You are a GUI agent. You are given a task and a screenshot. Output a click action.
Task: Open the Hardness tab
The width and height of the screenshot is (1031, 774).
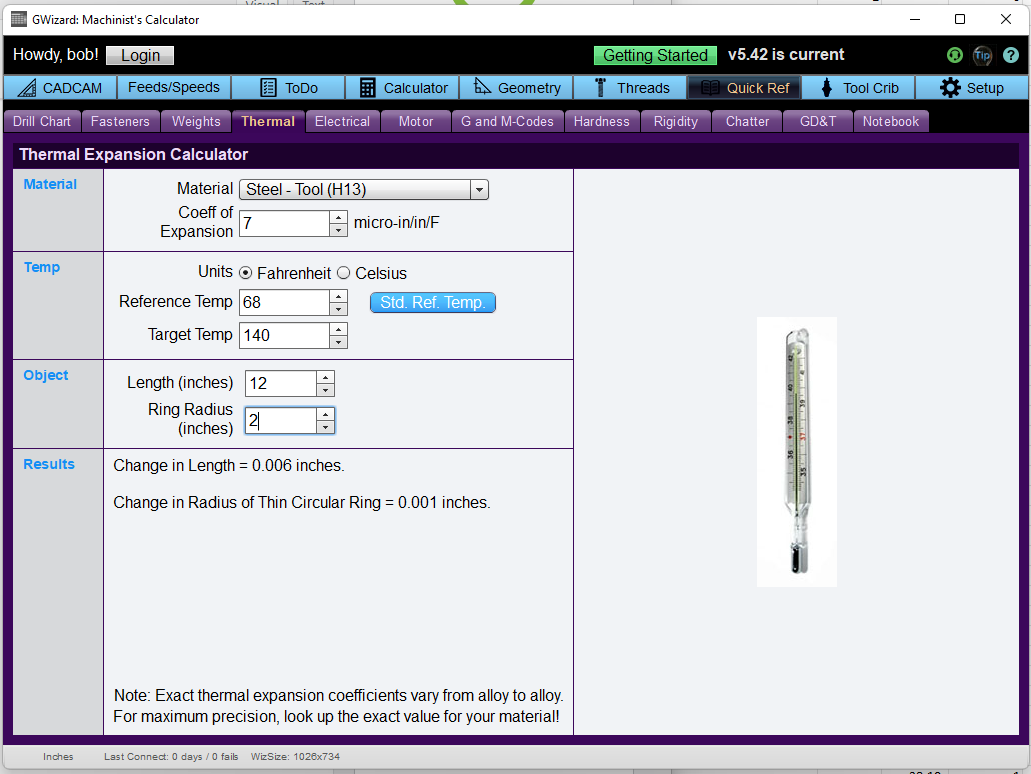tap(602, 121)
